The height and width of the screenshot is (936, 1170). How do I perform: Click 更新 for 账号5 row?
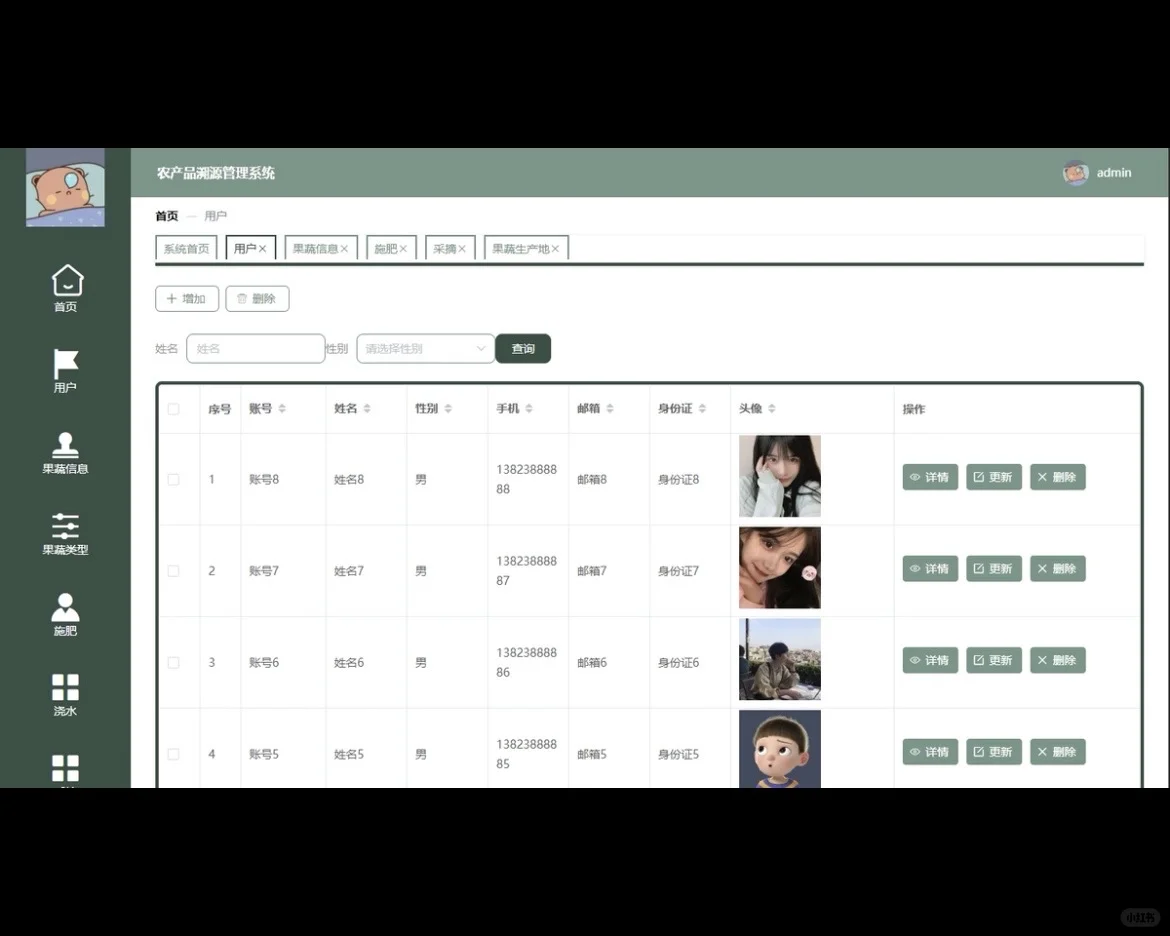(994, 752)
